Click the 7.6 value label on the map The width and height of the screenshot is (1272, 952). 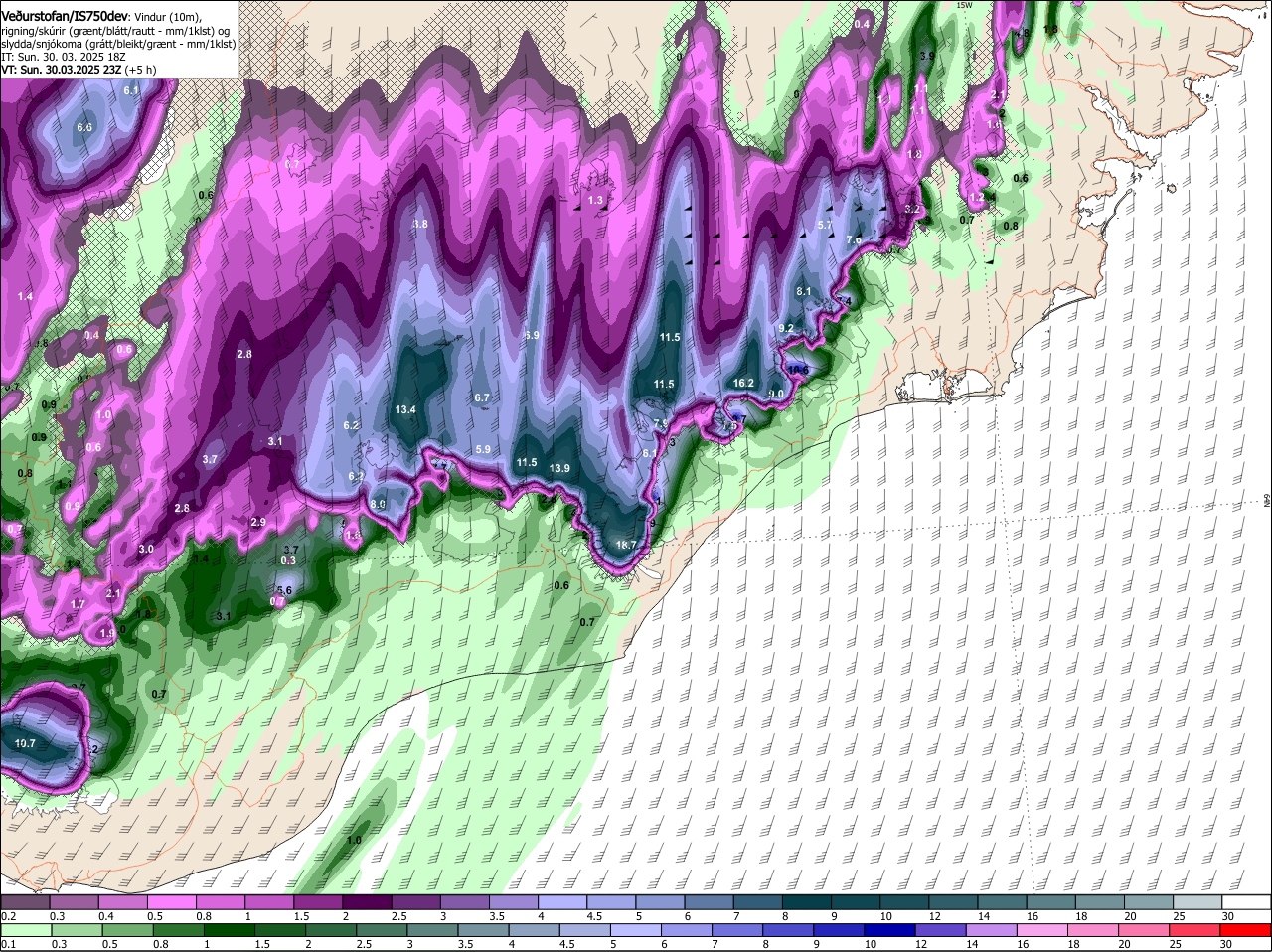pos(854,240)
